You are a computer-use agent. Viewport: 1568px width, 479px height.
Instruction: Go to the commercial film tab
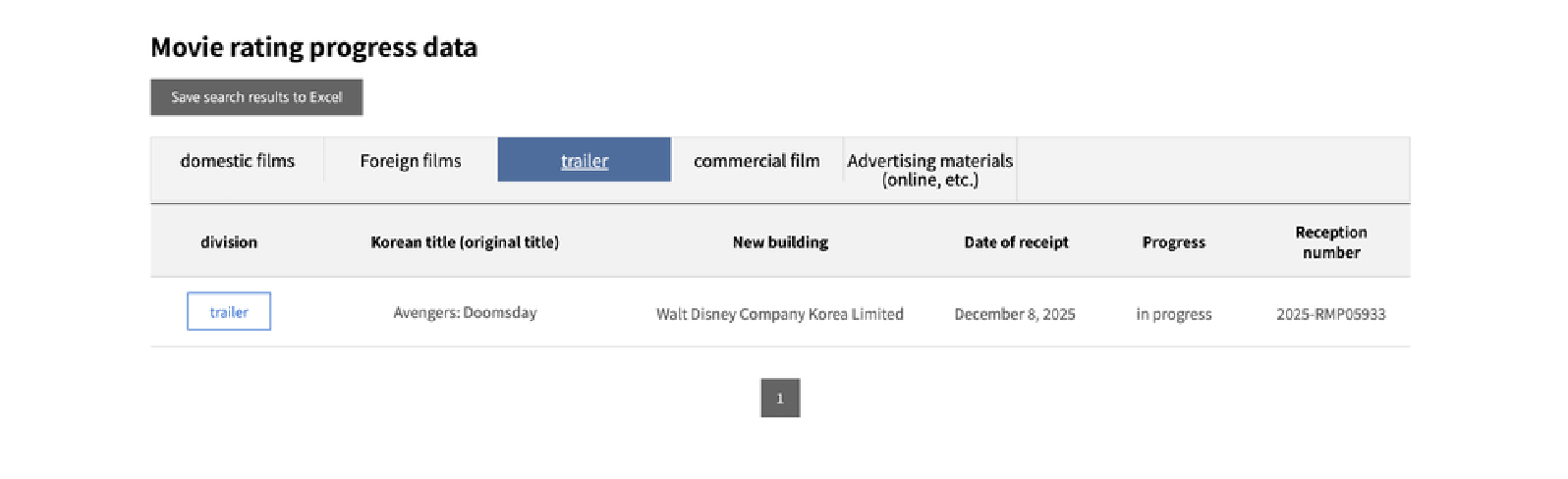[756, 161]
